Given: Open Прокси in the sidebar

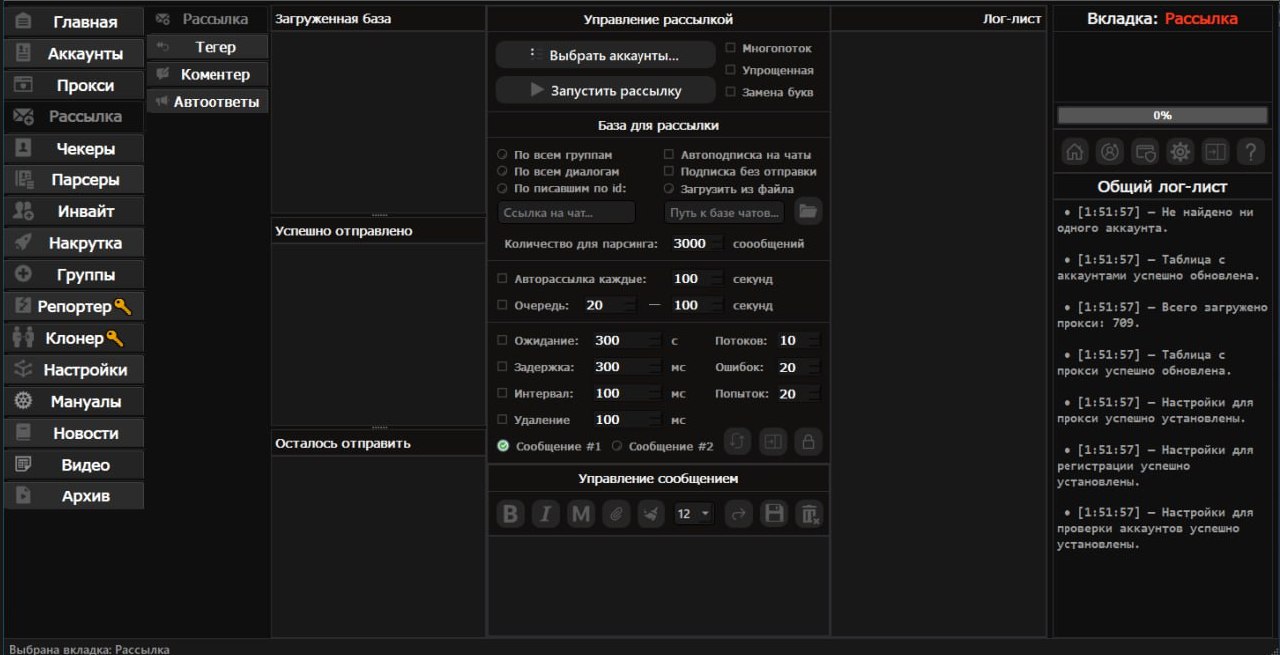Looking at the screenshot, I should pyautogui.click(x=74, y=86).
